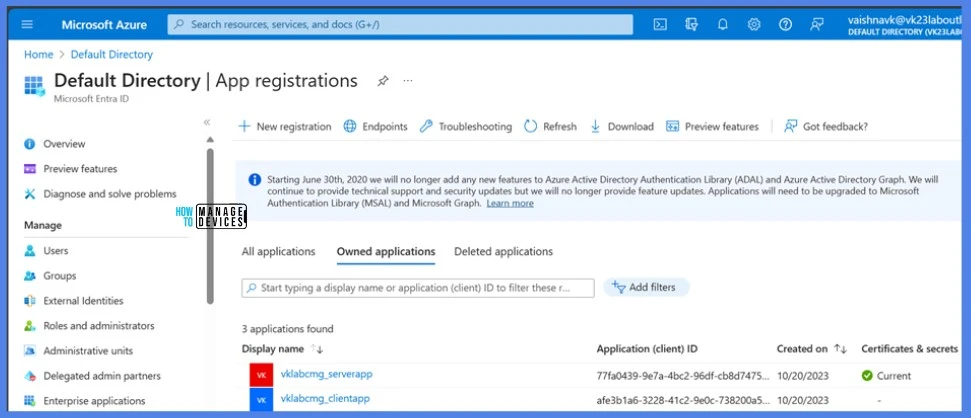The width and height of the screenshot is (971, 418).
Task: Open the portal settings gear
Action: (x=754, y=25)
